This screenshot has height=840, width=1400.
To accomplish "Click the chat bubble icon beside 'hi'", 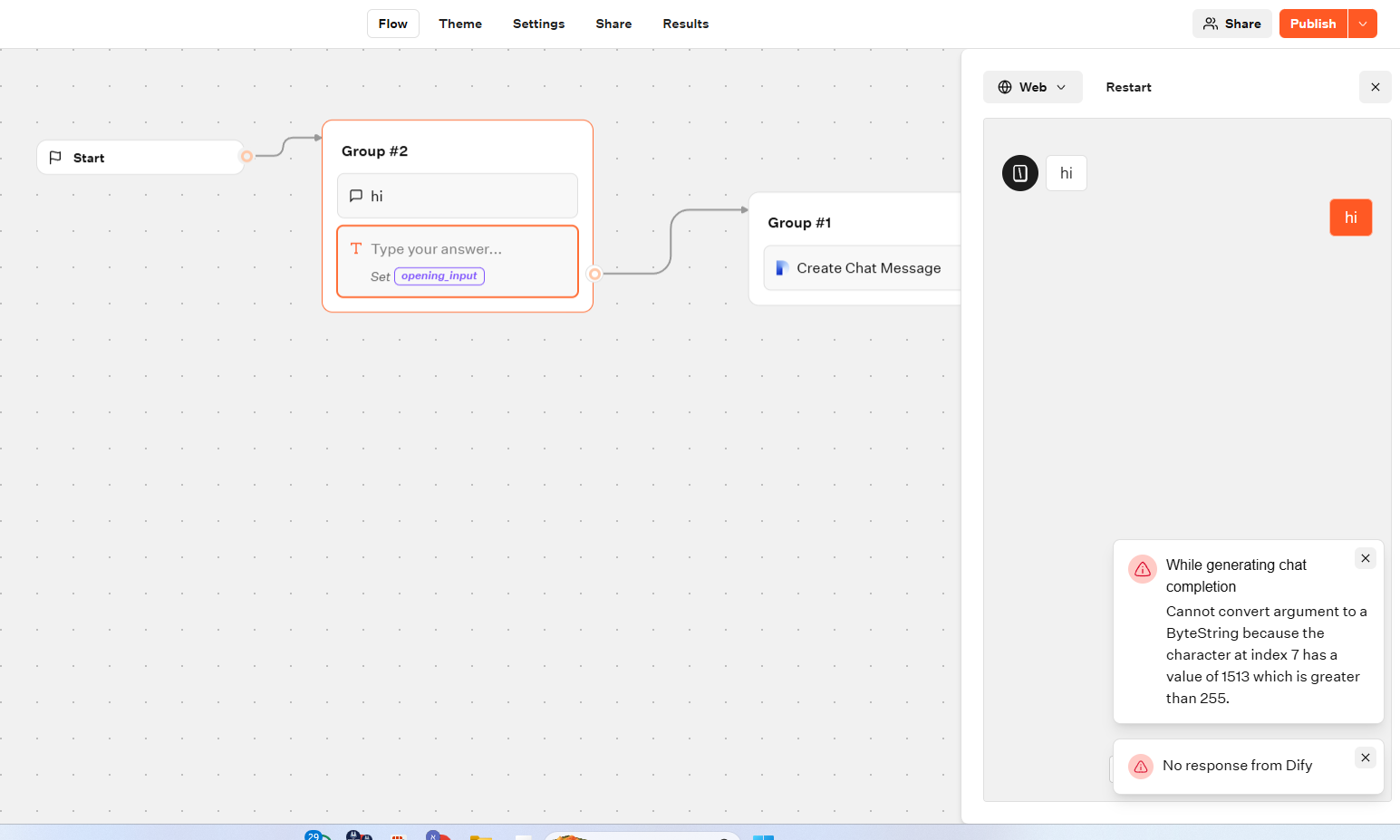I will pyautogui.click(x=356, y=196).
